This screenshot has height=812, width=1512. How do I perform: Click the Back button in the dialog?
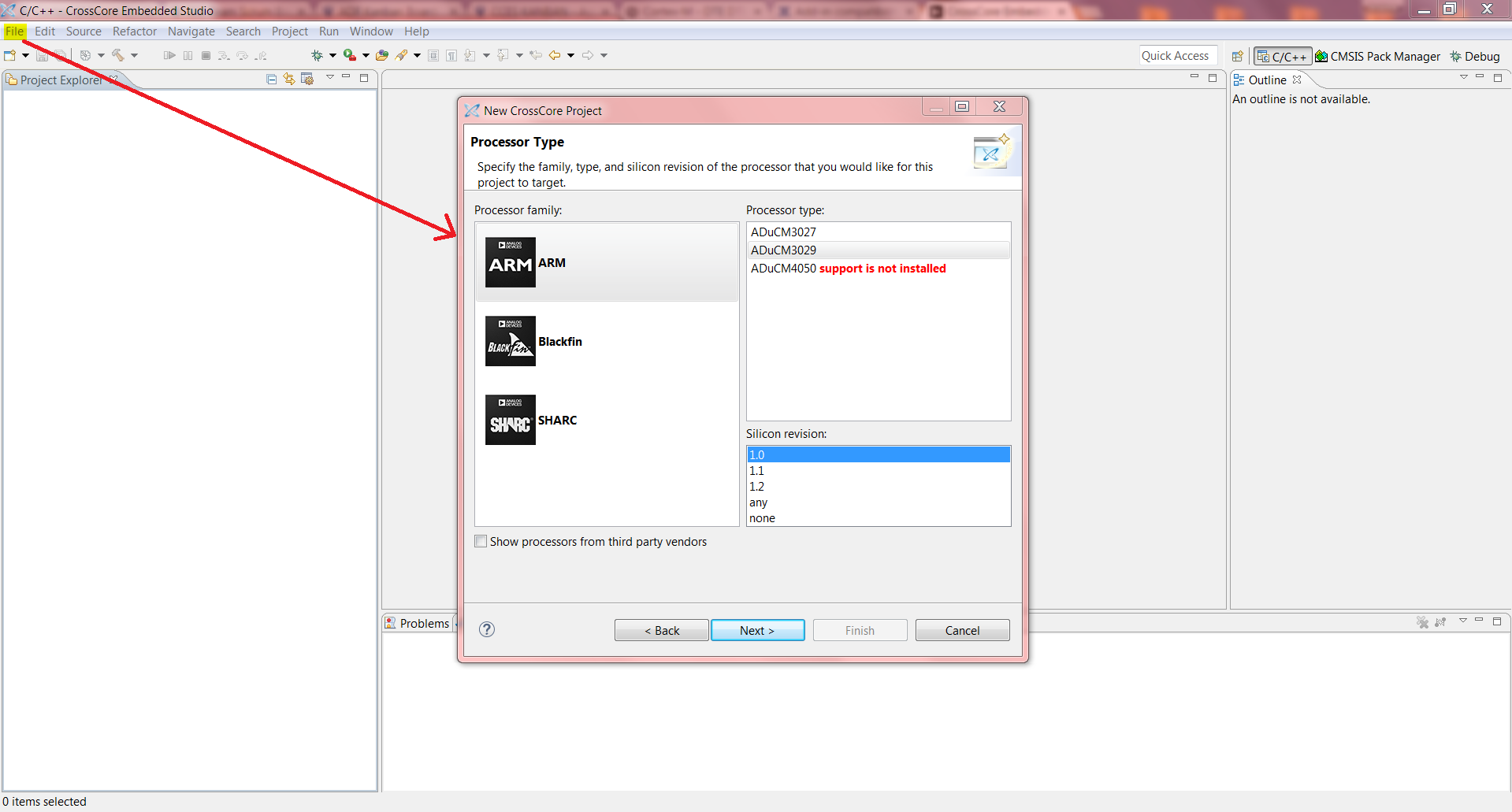(662, 630)
